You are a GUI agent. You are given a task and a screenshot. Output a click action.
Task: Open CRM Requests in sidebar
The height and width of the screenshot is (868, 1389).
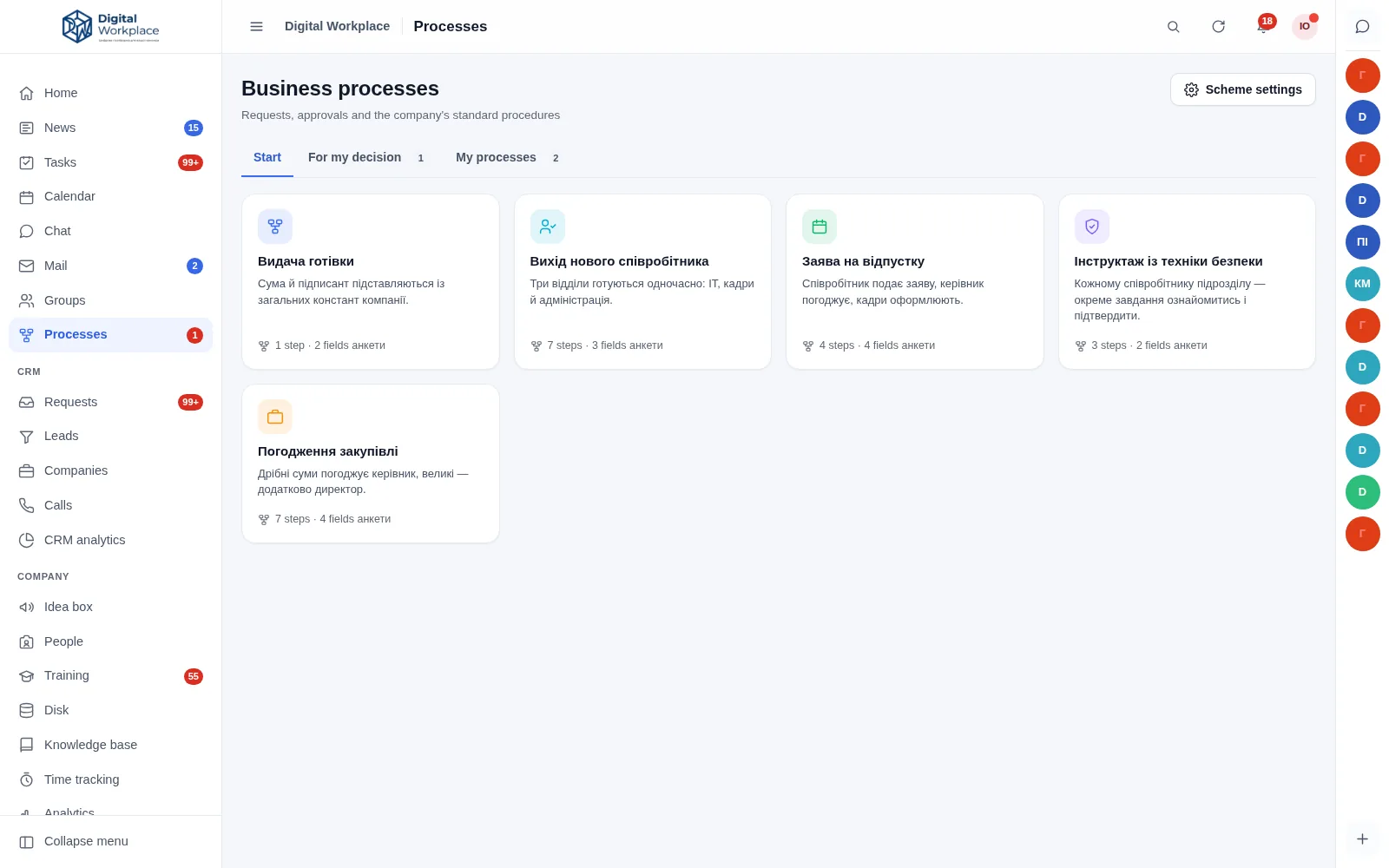(111, 402)
